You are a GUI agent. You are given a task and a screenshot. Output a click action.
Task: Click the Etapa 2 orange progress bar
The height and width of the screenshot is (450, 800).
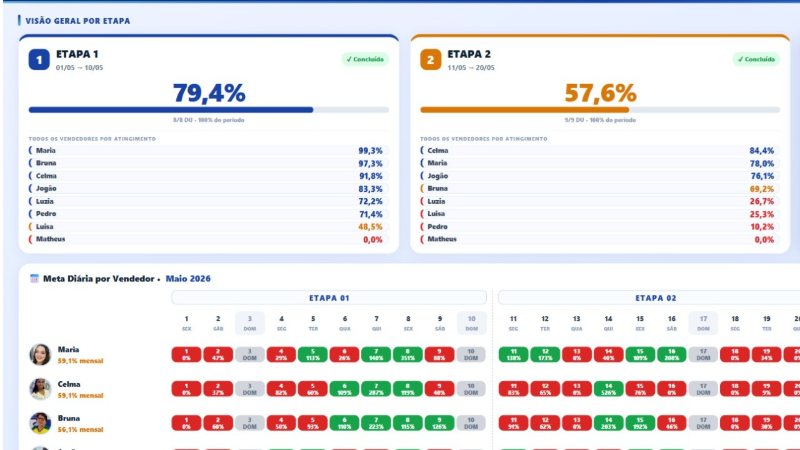pos(600,110)
